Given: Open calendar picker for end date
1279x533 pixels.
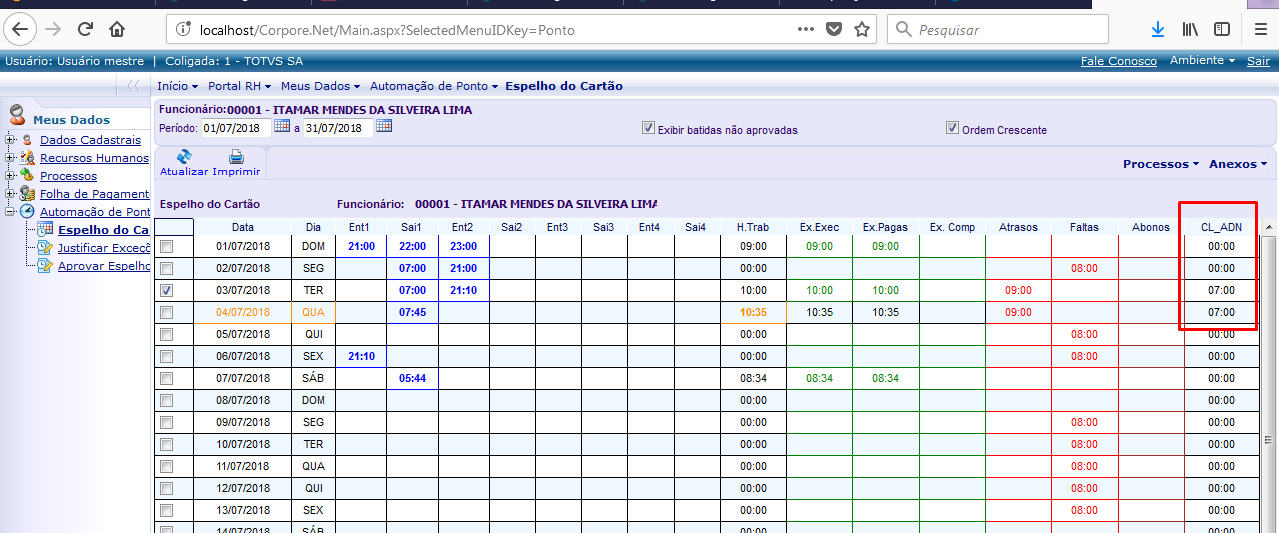Looking at the screenshot, I should click(384, 127).
